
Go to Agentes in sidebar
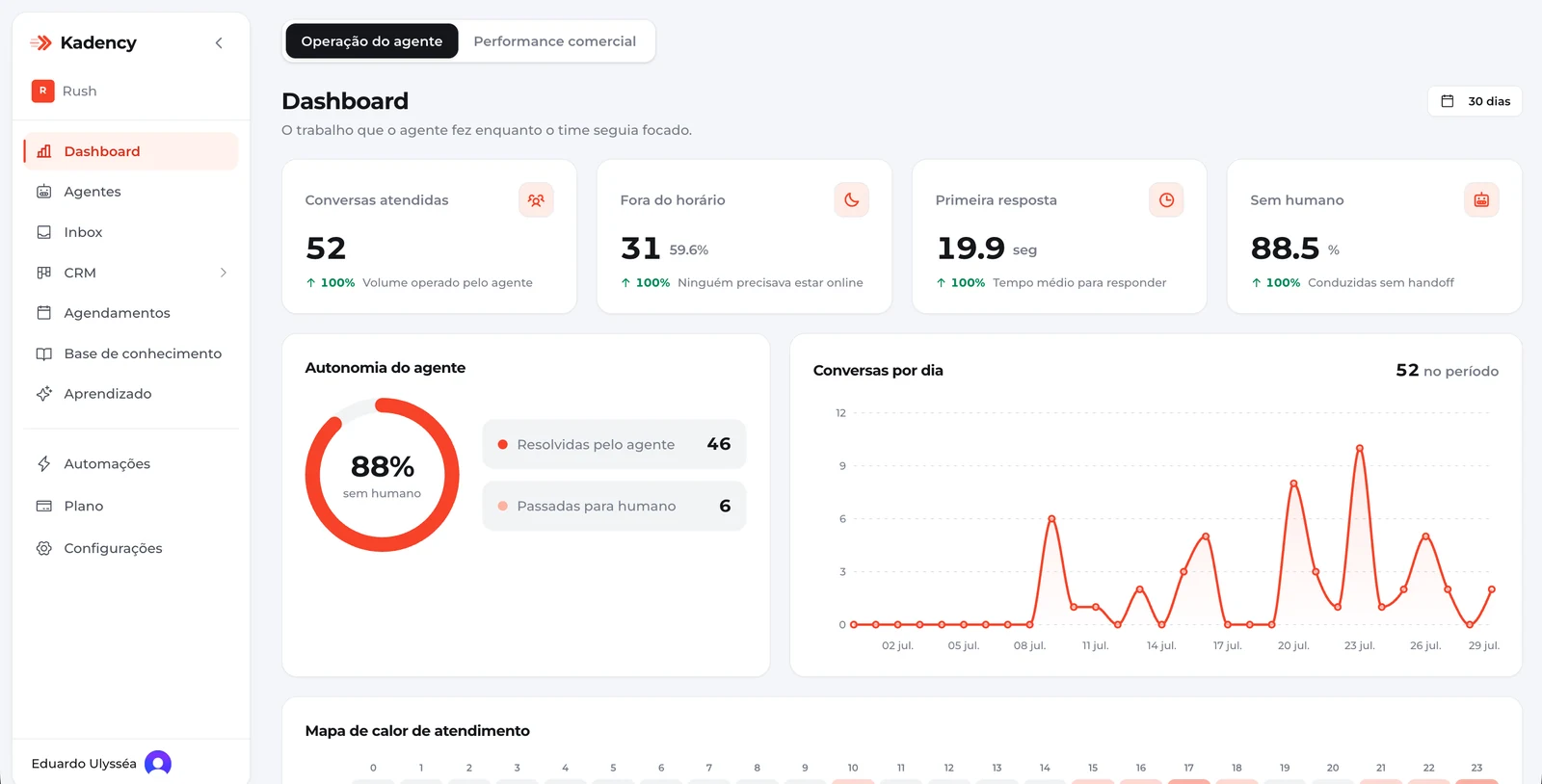[131, 192]
